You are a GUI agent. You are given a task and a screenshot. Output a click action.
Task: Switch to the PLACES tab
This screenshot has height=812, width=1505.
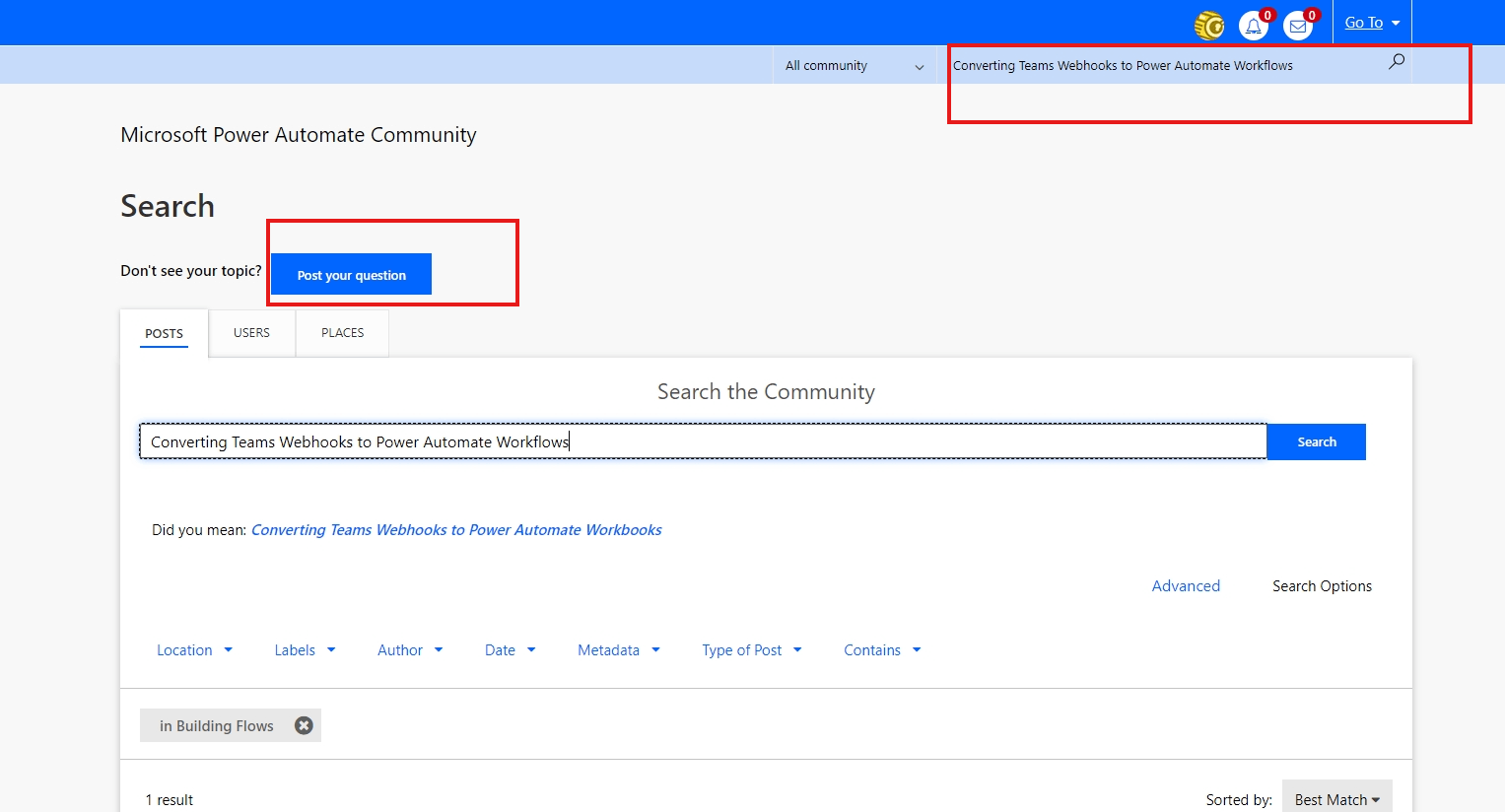342,333
